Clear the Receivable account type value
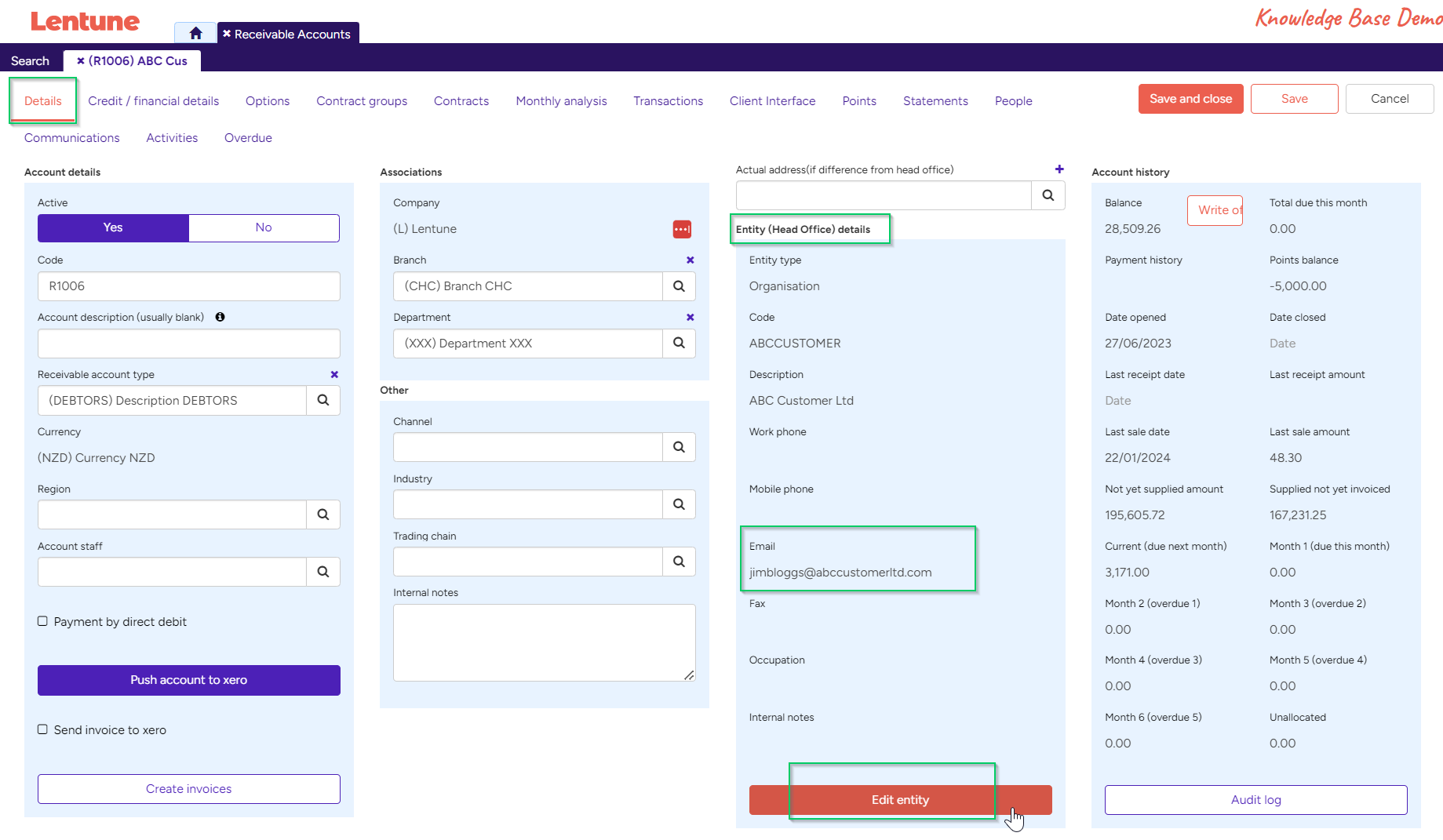The image size is (1443, 840). (334, 375)
